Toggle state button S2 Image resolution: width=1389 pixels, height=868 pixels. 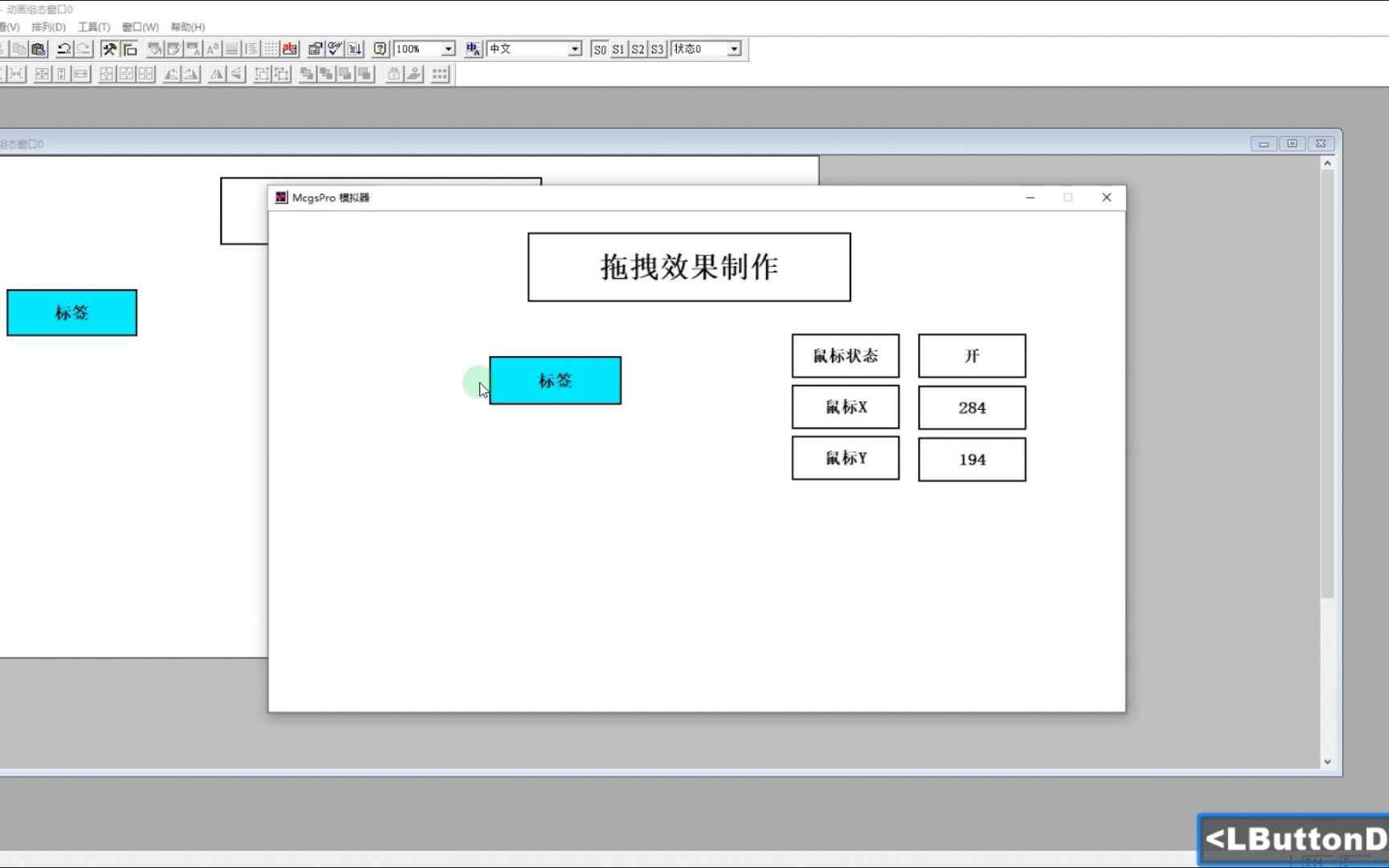(637, 49)
